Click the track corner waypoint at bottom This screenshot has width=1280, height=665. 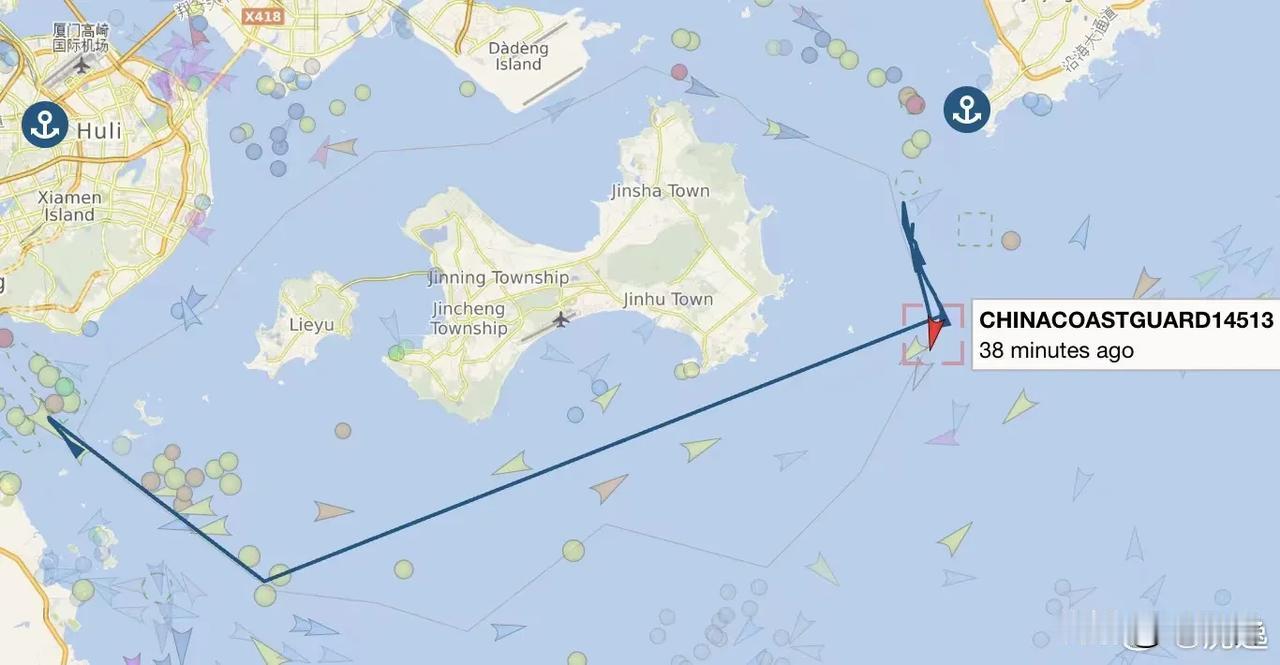click(x=264, y=580)
